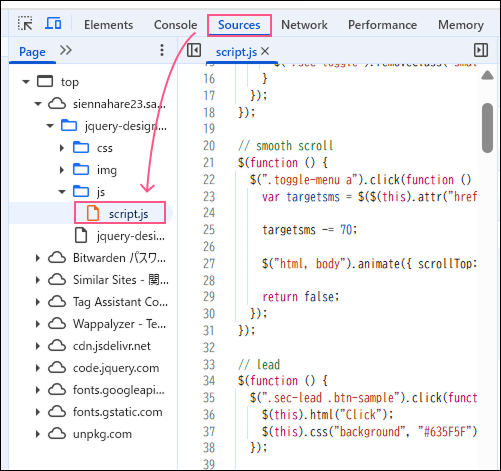Expand the Bitwarden extension node
This screenshot has width=501, height=471.
tap(38, 258)
